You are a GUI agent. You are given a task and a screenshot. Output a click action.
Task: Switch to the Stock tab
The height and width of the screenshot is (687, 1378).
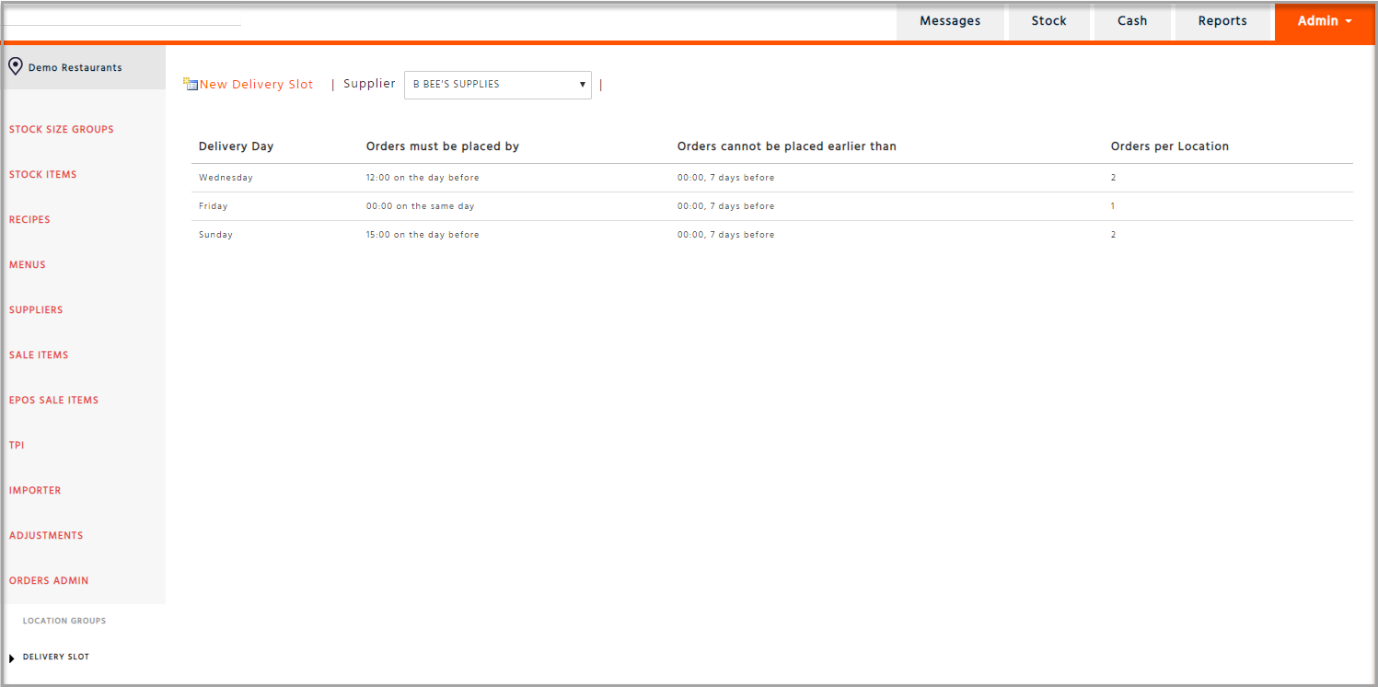click(1049, 21)
